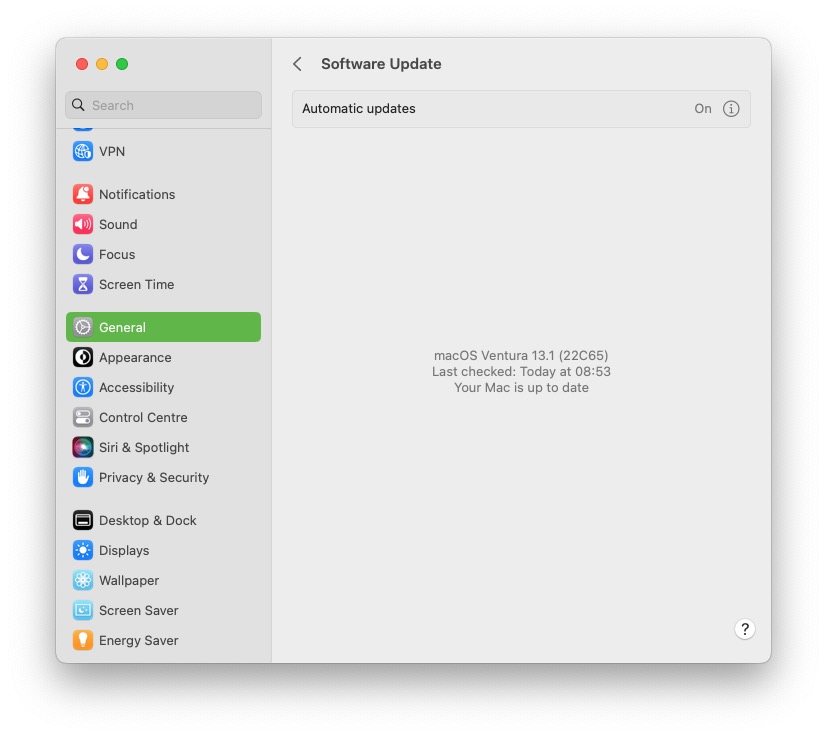Open Appearance settings label
This screenshot has height=737, width=827.
(135, 357)
